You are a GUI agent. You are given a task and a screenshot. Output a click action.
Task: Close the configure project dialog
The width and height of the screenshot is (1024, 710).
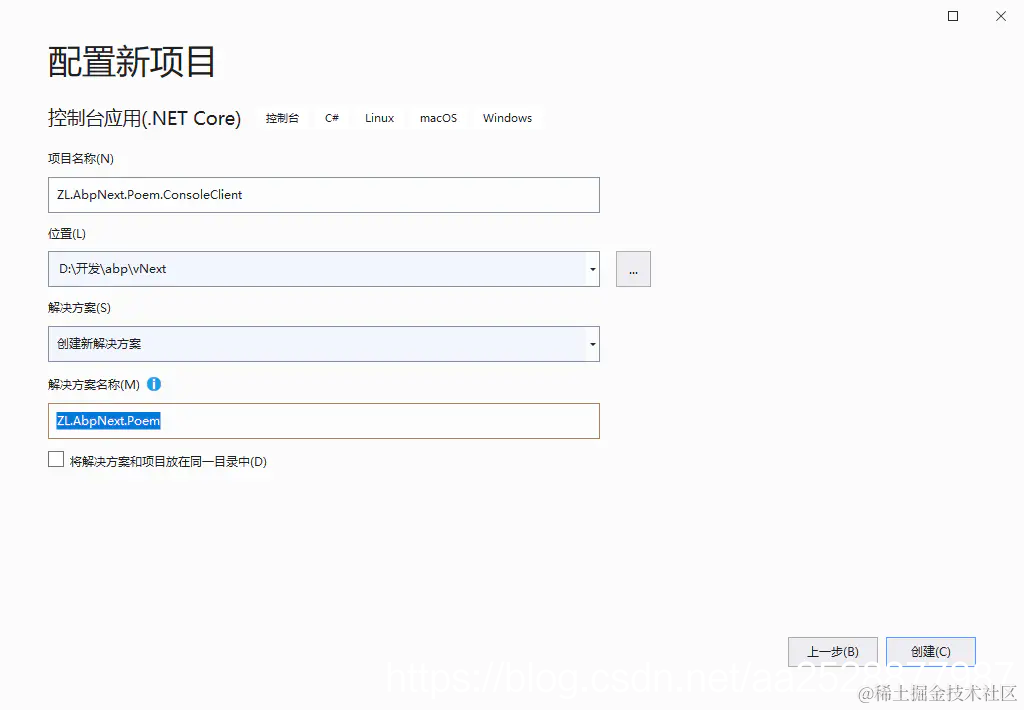[1001, 16]
